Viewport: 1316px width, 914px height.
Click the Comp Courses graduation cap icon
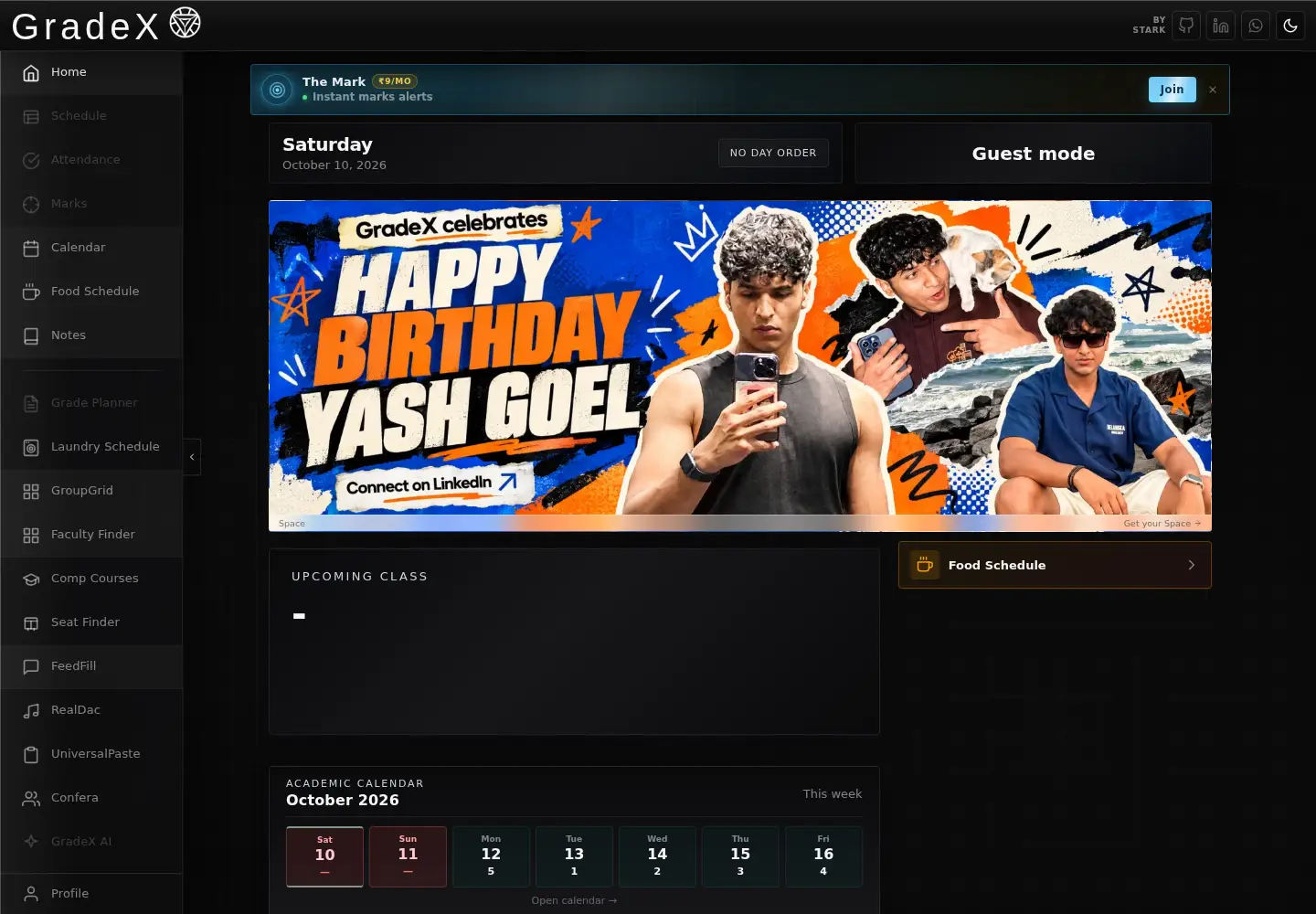(31, 579)
